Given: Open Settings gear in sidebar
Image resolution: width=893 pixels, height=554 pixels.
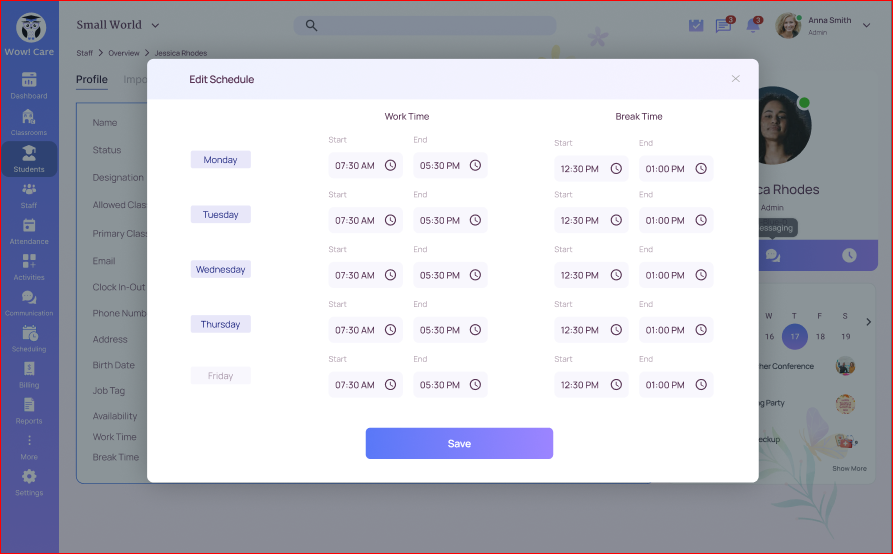Looking at the screenshot, I should point(29,481).
